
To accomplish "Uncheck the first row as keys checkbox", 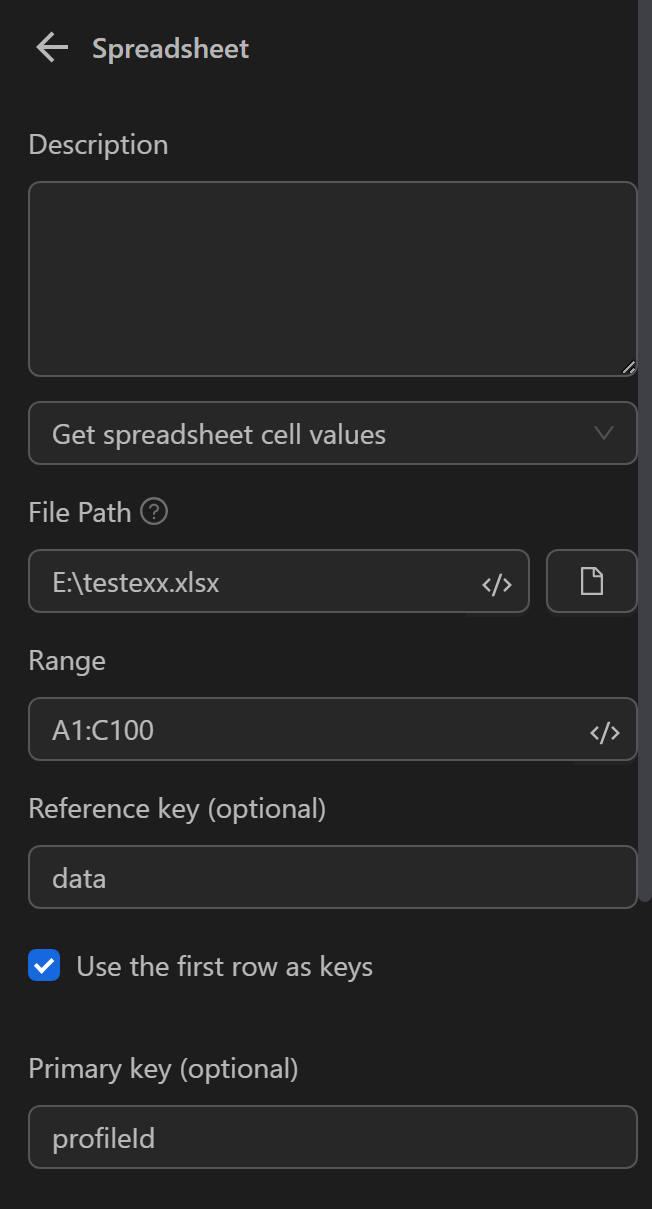I will [x=44, y=967].
